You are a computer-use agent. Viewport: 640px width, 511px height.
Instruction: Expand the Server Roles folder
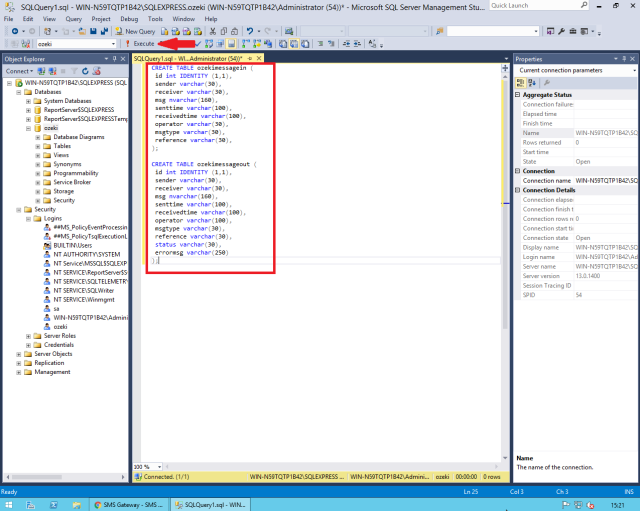click(28, 336)
